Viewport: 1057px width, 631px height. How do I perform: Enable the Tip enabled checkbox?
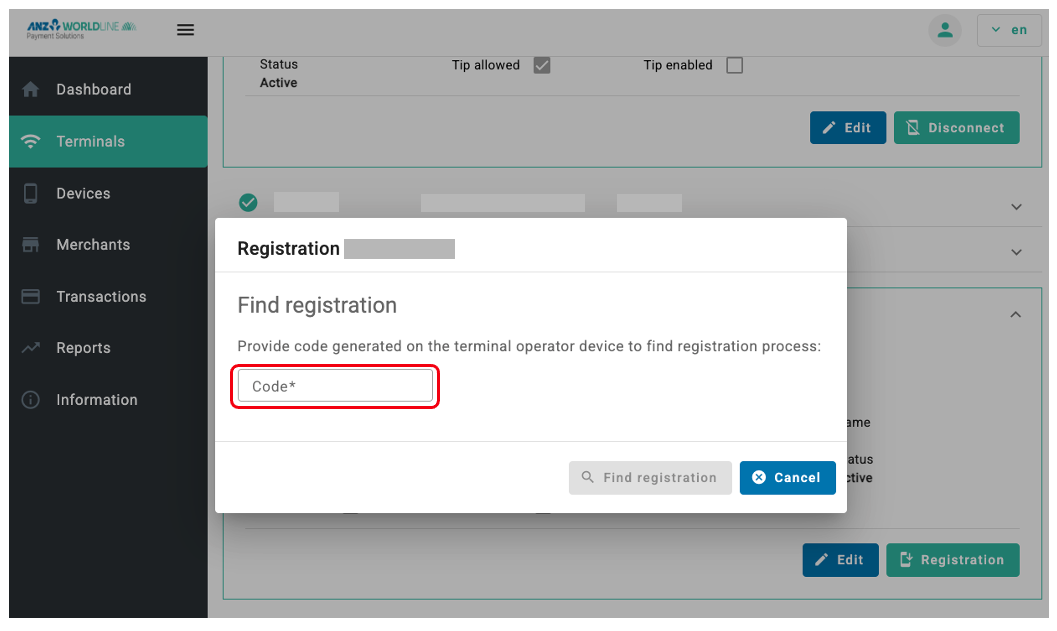coord(734,66)
